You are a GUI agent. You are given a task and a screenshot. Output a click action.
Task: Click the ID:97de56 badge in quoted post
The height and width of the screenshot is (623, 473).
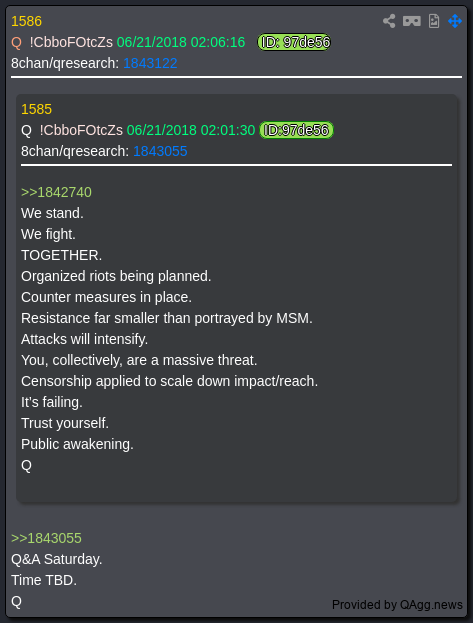[x=297, y=130]
